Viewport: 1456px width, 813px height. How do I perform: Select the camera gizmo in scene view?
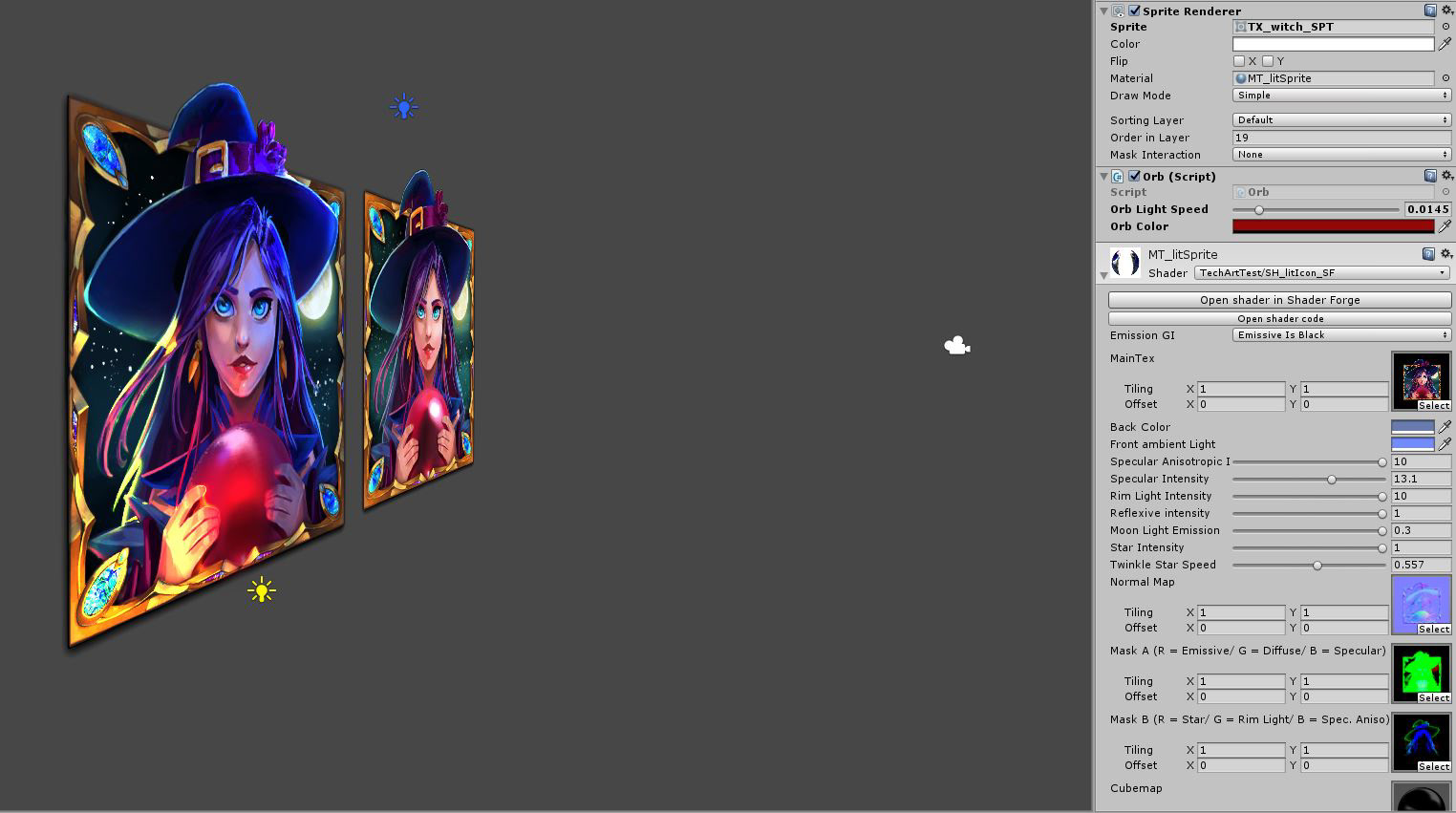tap(957, 346)
